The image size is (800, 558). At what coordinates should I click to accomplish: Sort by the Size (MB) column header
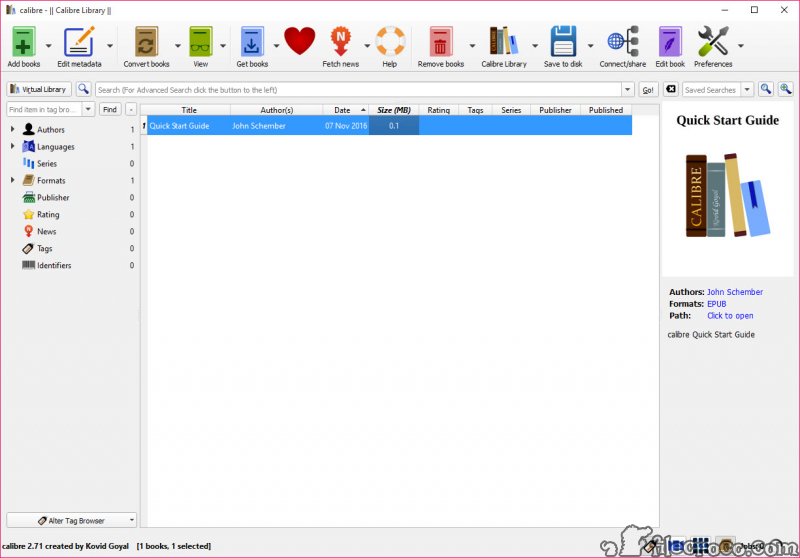point(394,110)
